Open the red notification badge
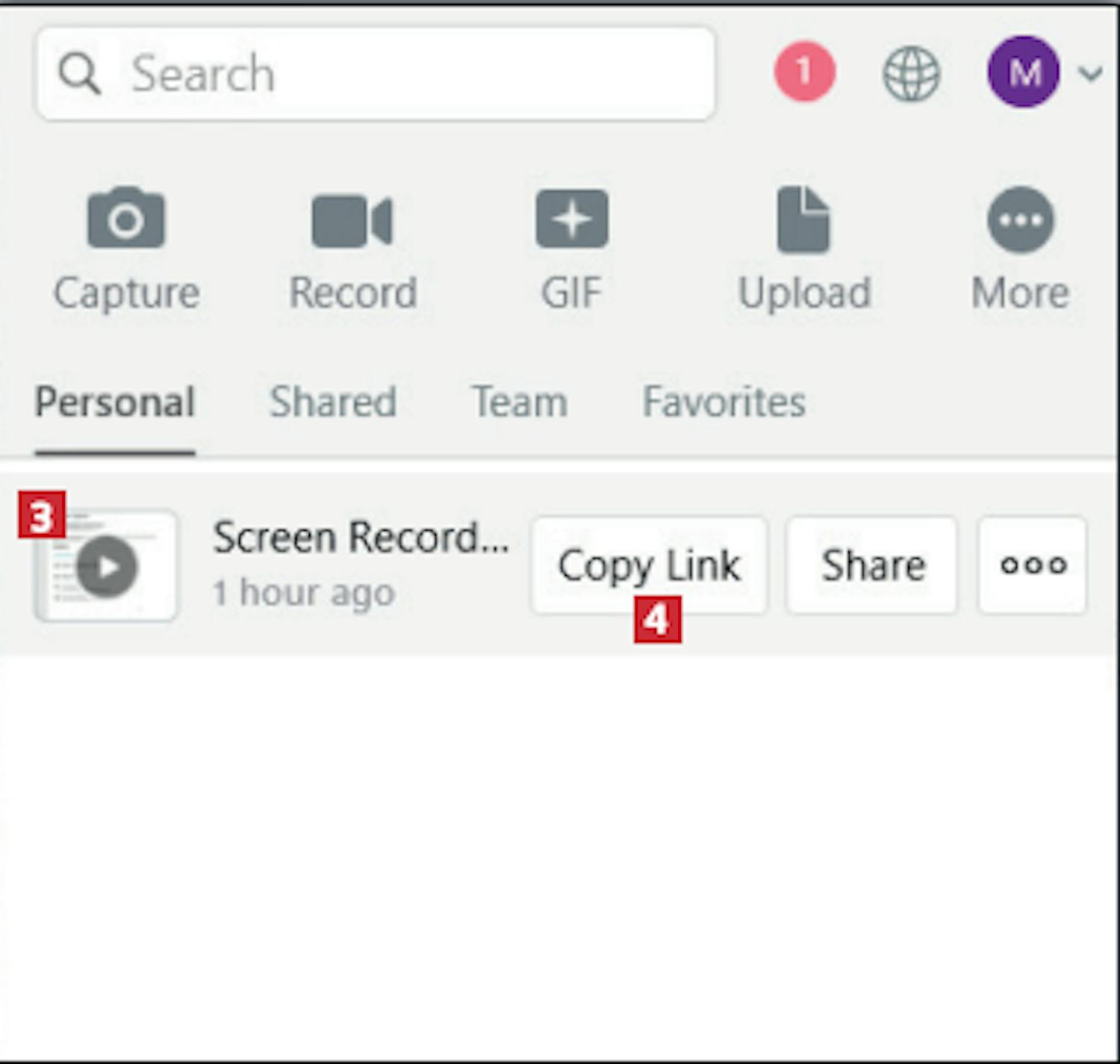 [804, 72]
